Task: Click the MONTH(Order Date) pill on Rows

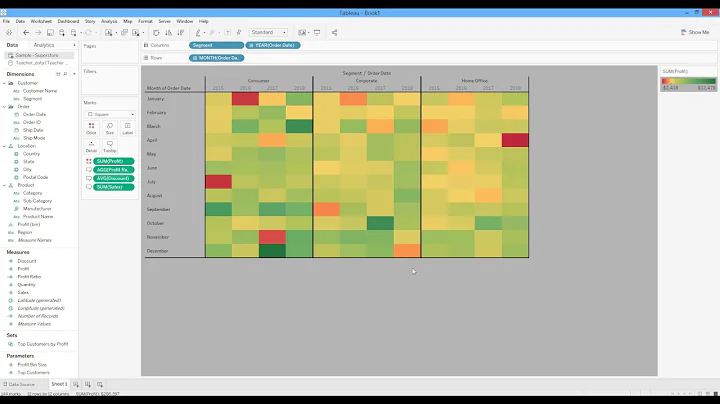Action: (x=216, y=58)
